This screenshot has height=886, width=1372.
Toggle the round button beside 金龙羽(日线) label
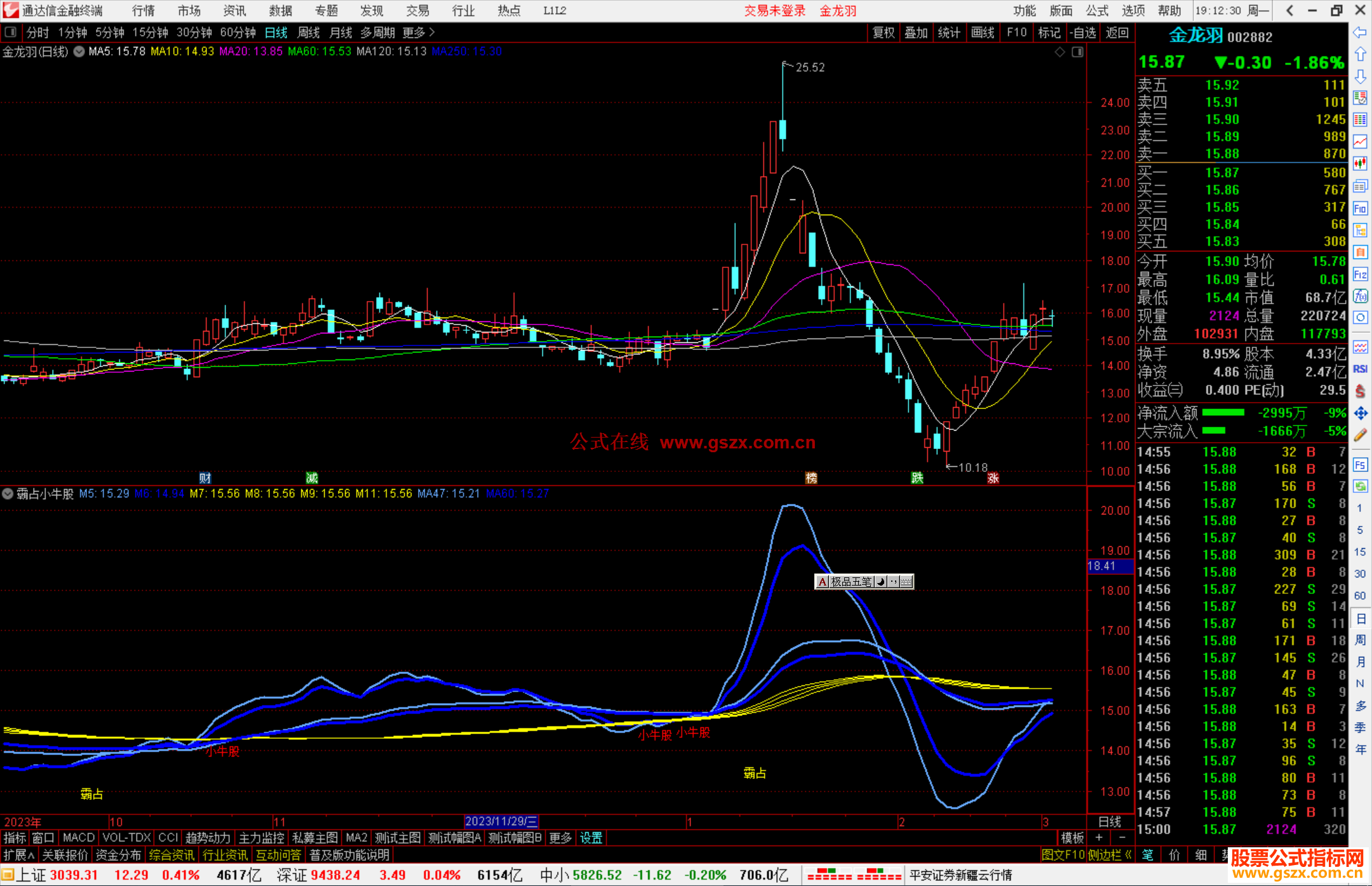click(x=79, y=51)
